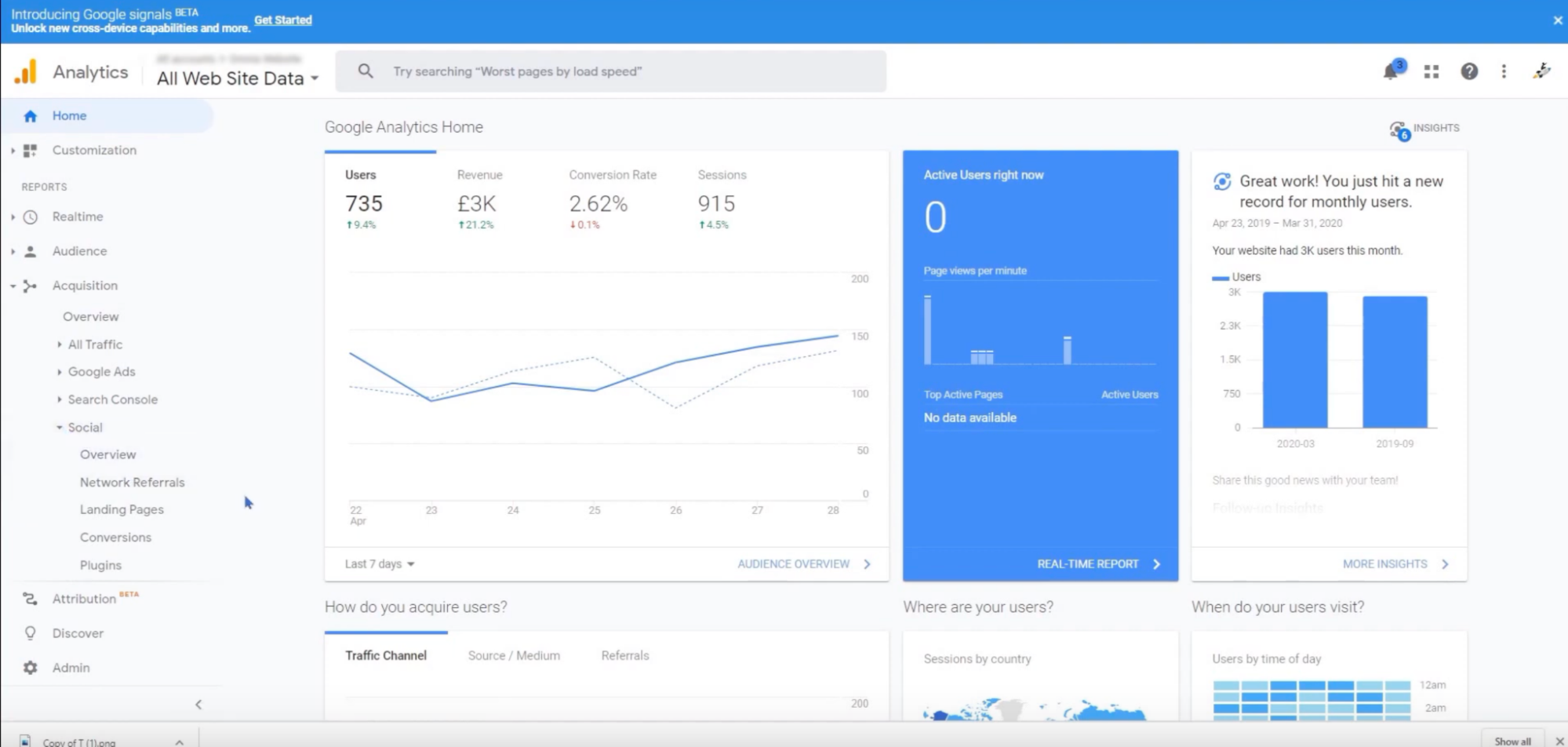Expand the Realtime reports arrow

(x=13, y=217)
